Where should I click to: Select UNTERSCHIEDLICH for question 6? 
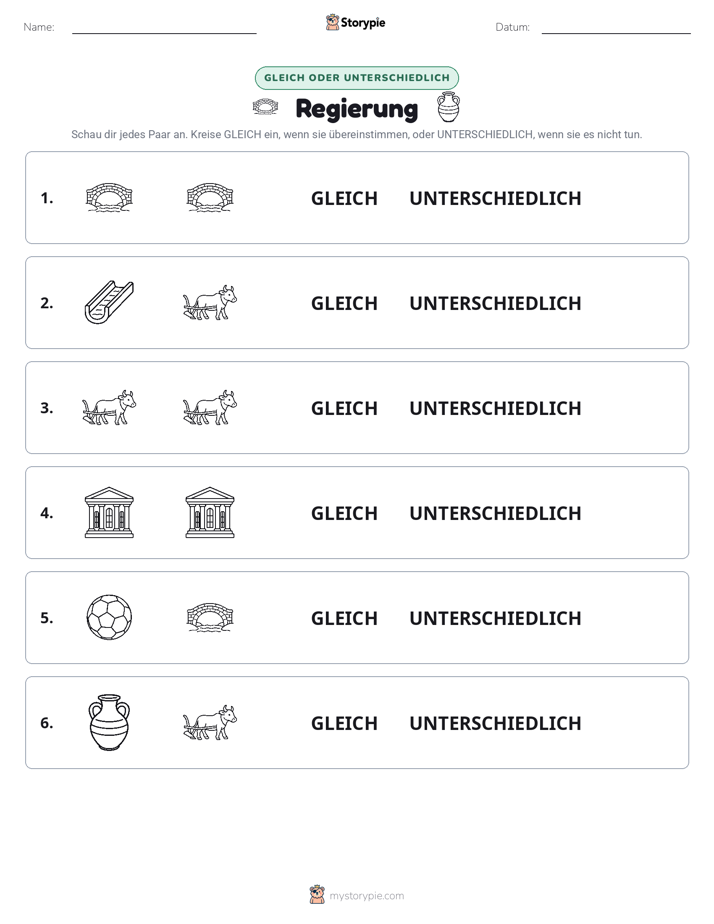pyautogui.click(x=495, y=723)
